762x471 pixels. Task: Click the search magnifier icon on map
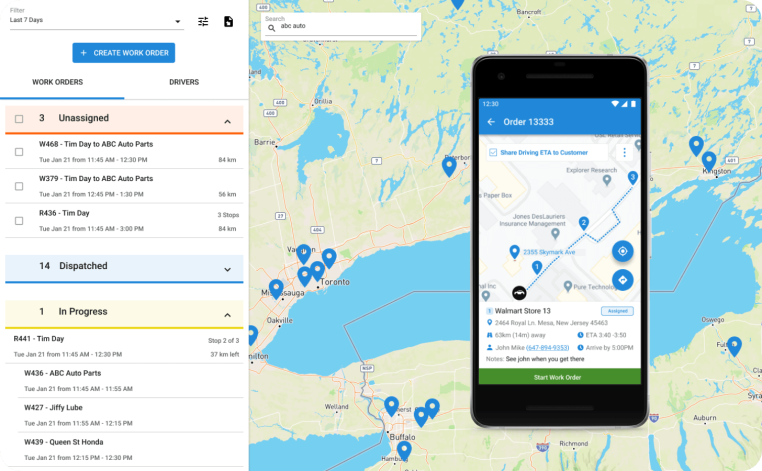coord(270,28)
